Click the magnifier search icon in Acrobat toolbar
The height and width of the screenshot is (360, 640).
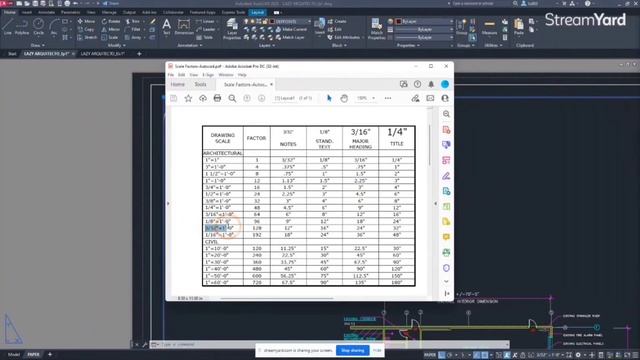[232, 98]
